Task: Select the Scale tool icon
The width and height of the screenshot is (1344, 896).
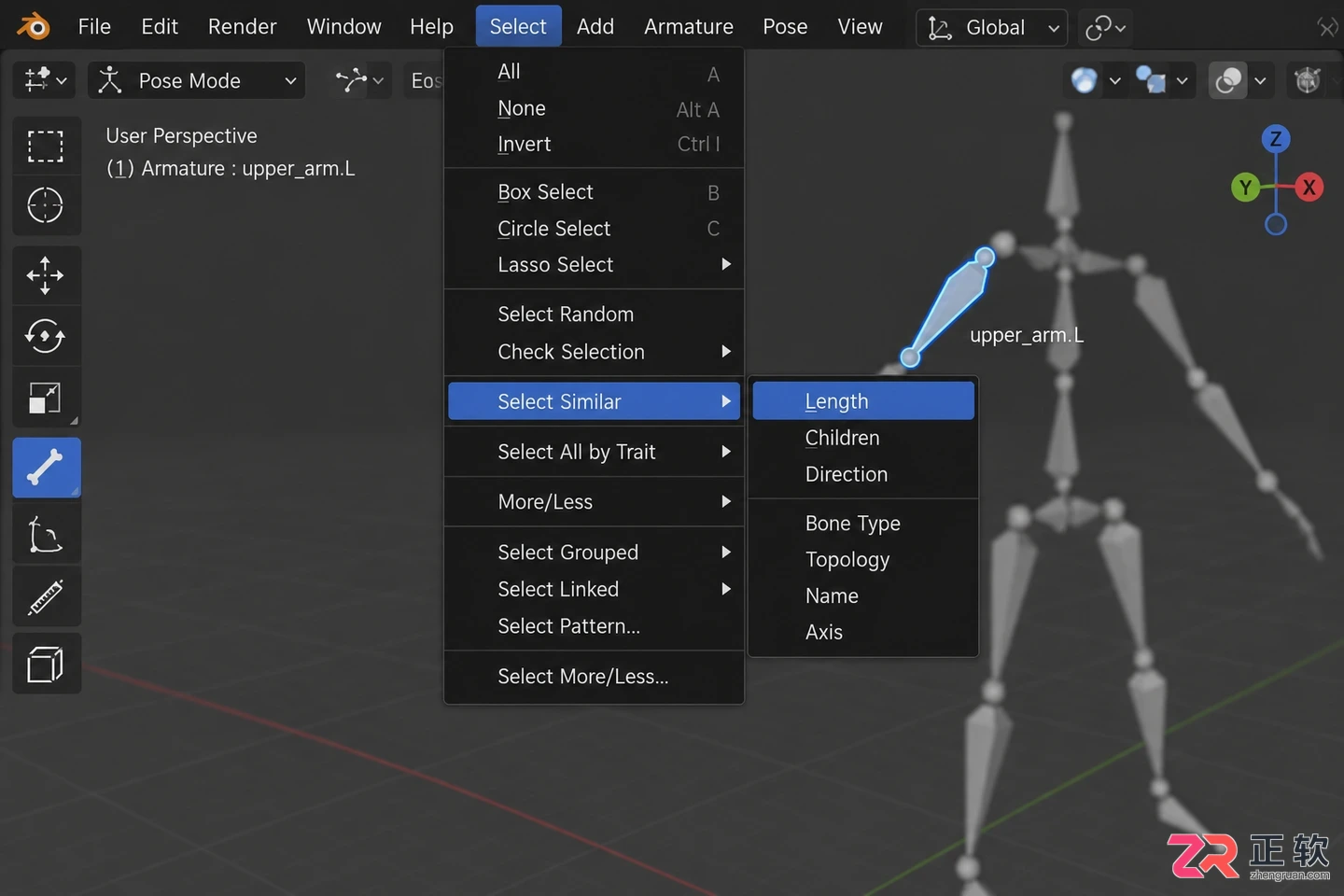Action: point(46,398)
